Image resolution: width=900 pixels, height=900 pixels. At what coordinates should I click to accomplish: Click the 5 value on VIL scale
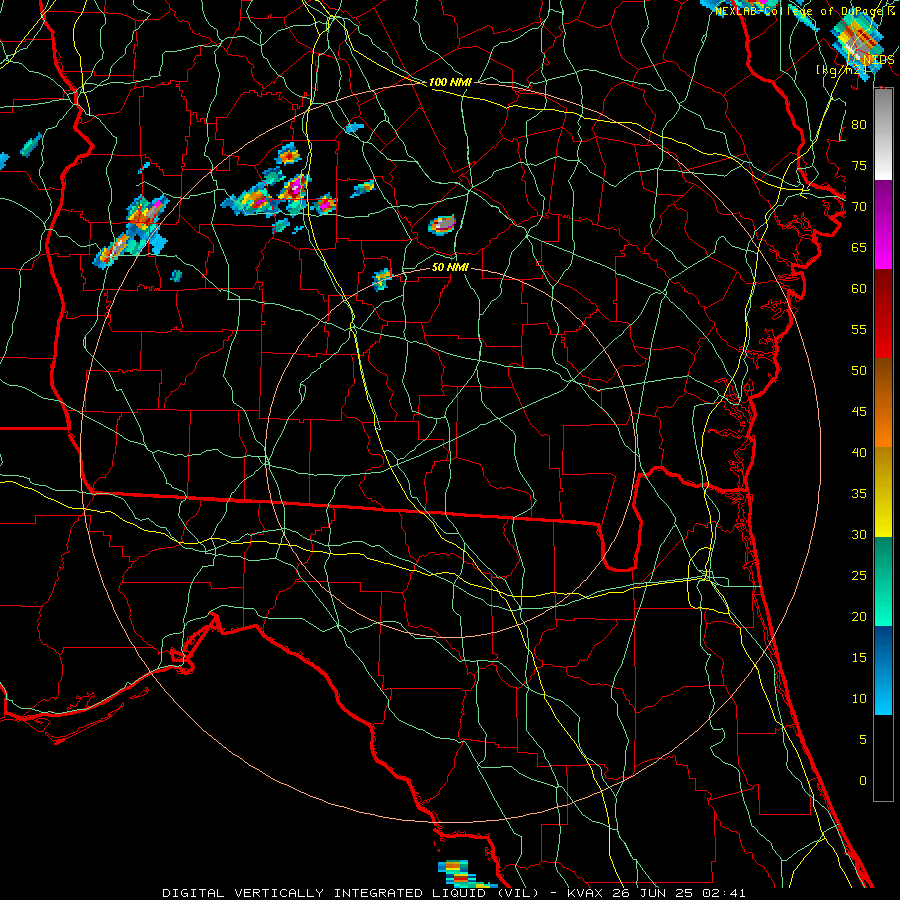(863, 740)
